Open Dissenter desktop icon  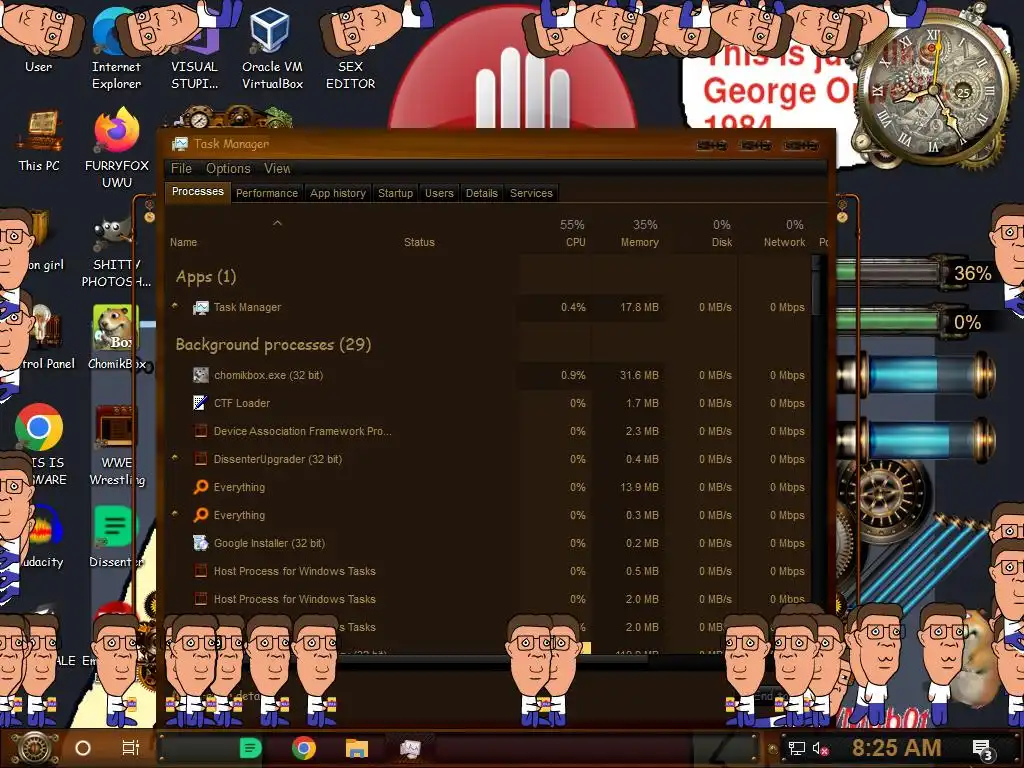(115, 536)
